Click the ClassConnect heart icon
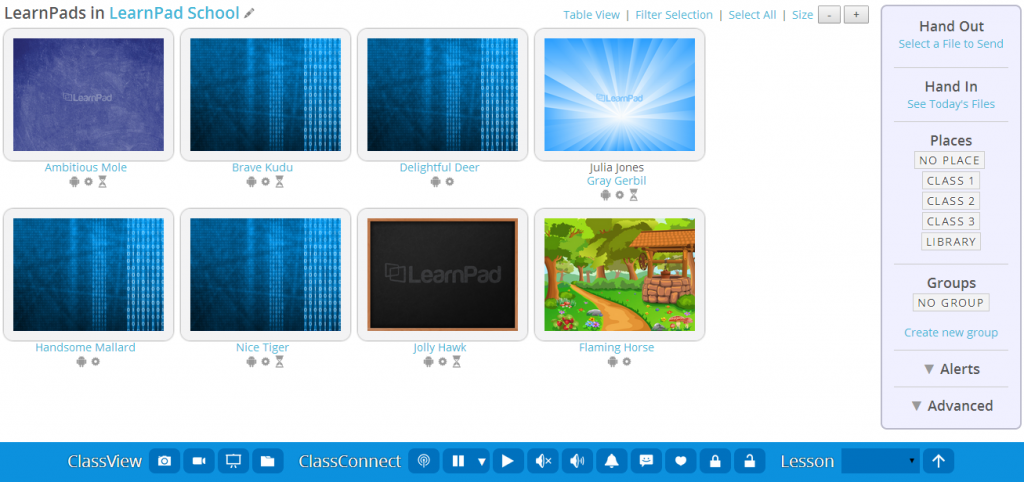The image size is (1024, 482). pos(680,461)
